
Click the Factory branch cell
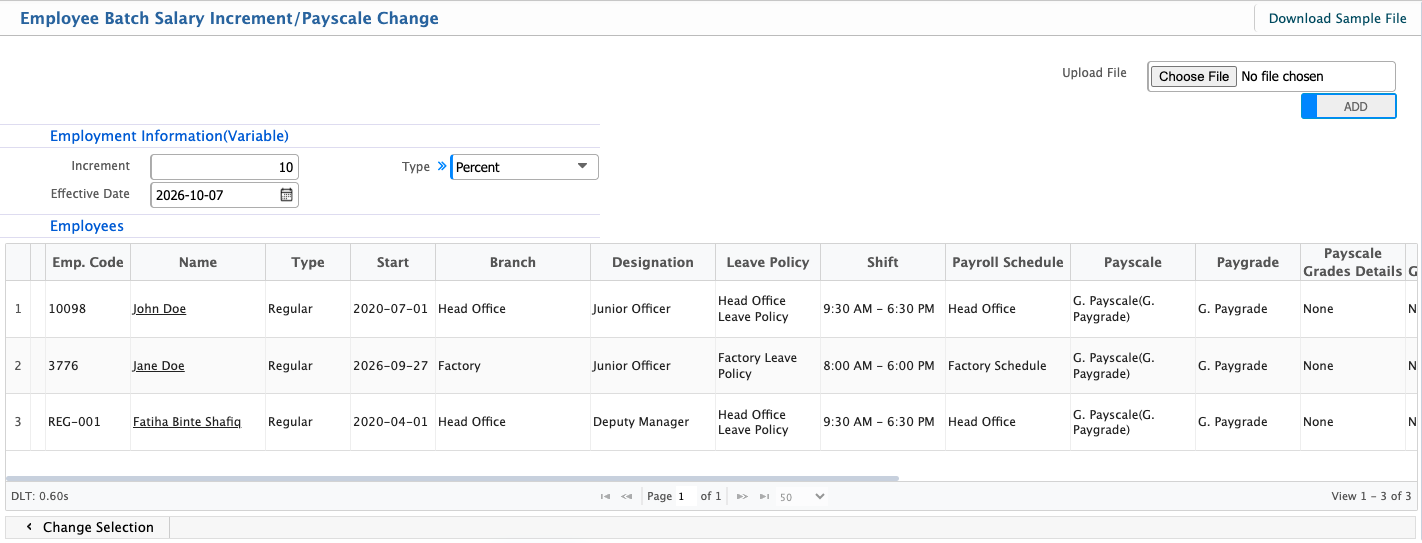[x=513, y=366]
